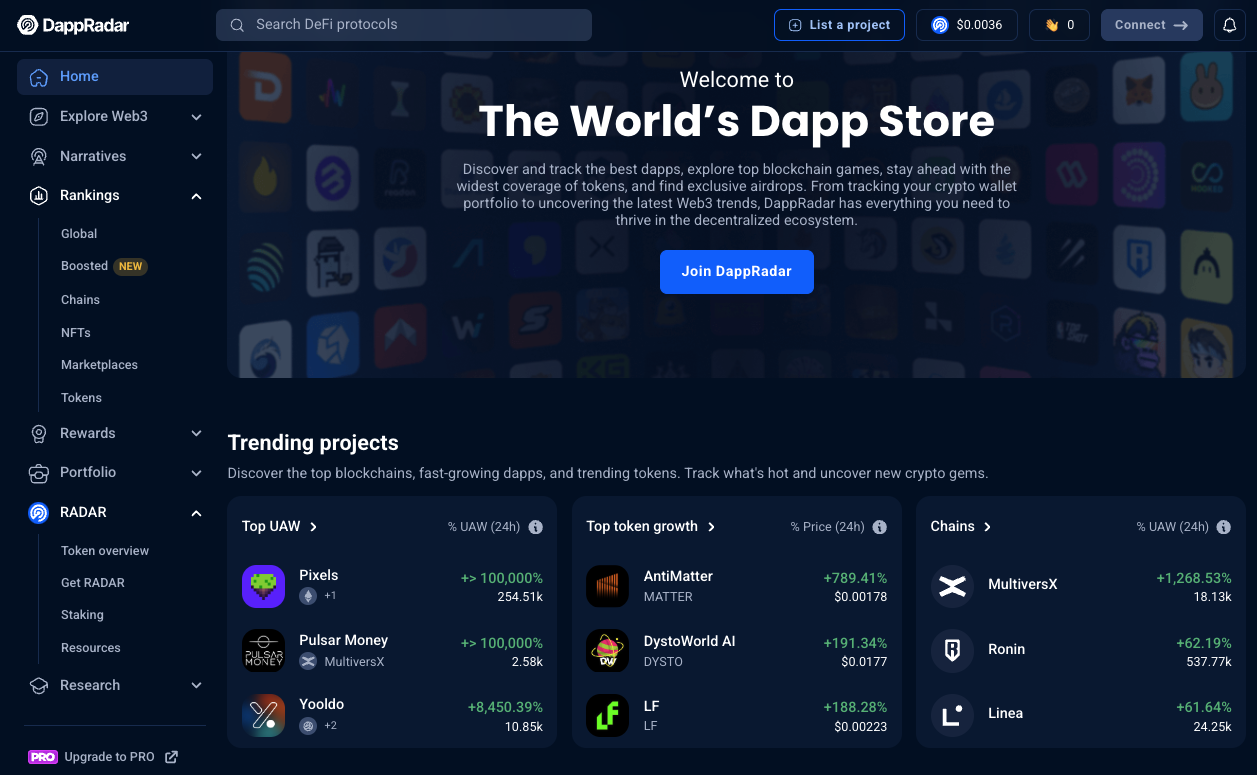Select Chains under Rankings
Viewport: 1257px width, 775px height.
[x=80, y=300]
